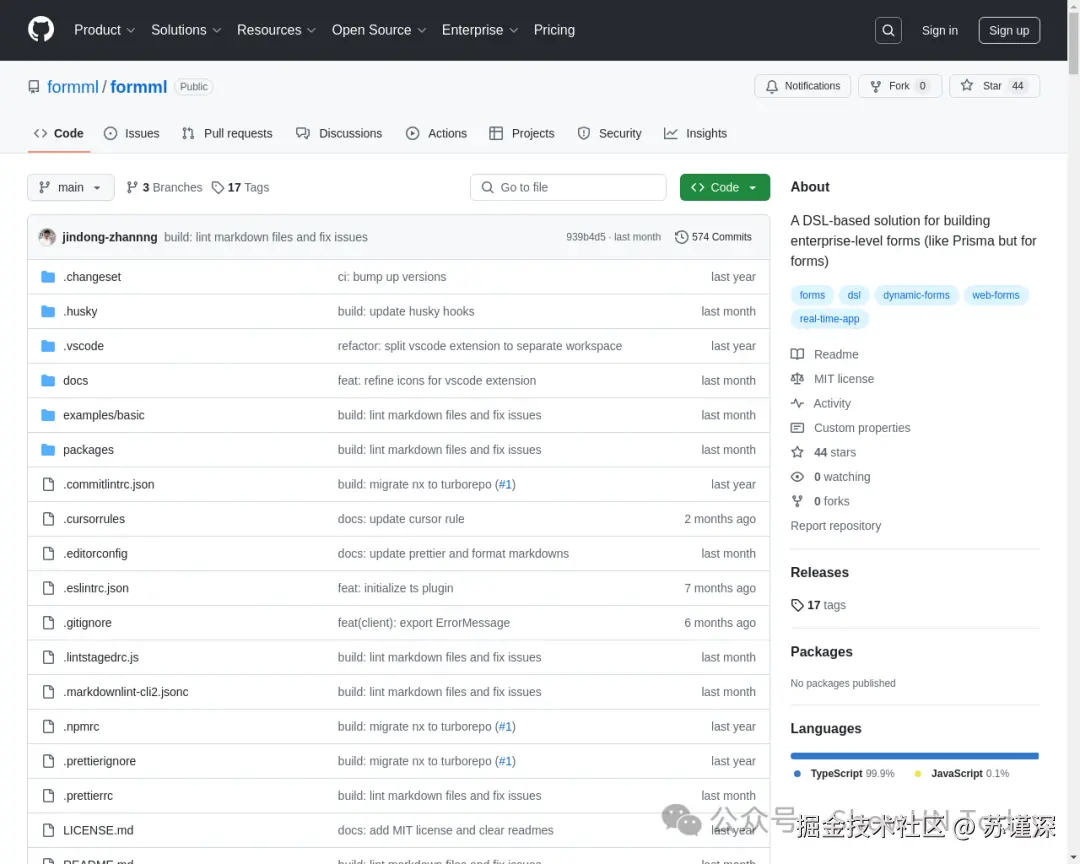Open the real-time-app topic tag
This screenshot has width=1080, height=864.
(x=829, y=319)
